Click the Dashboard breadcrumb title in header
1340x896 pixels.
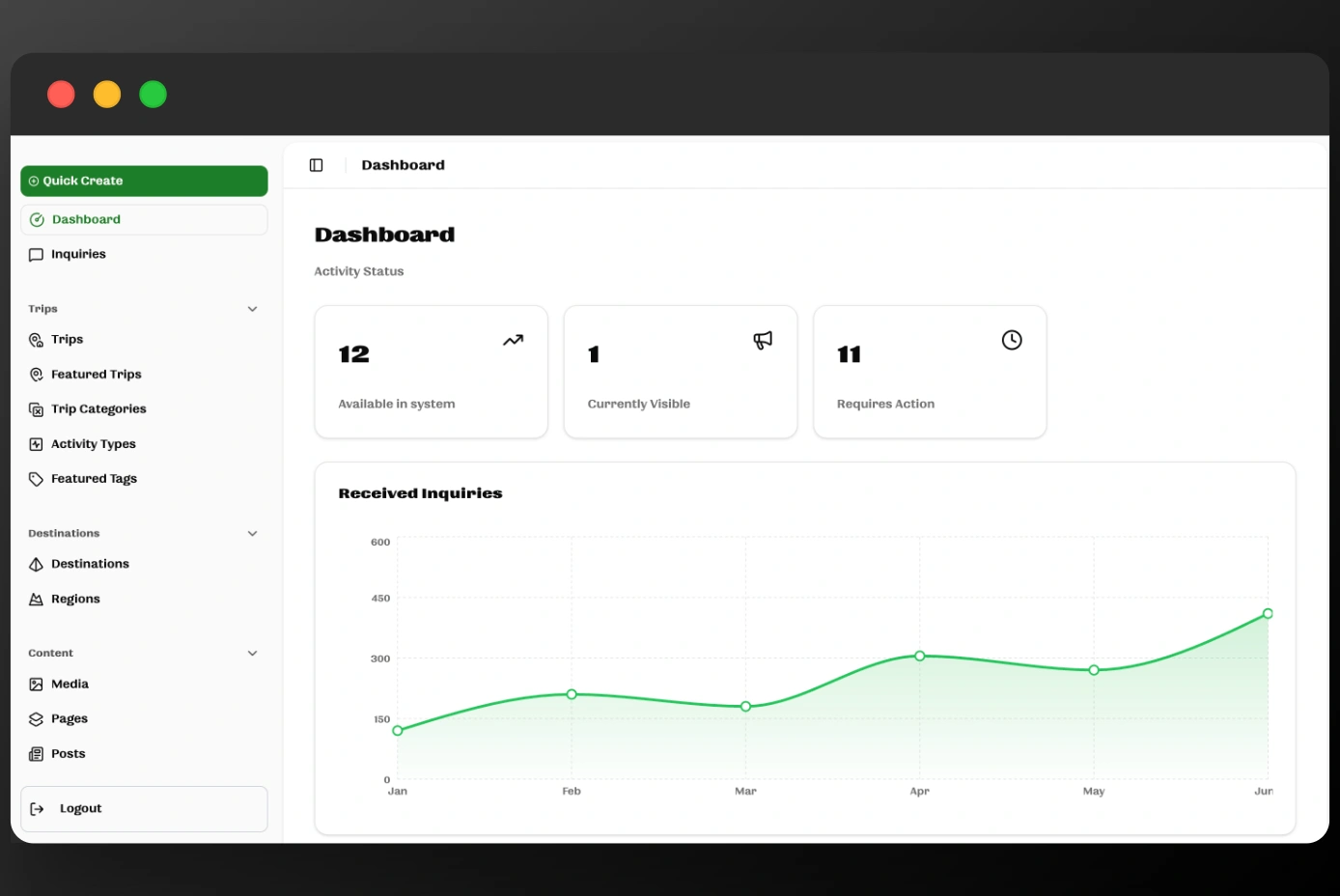[403, 165]
